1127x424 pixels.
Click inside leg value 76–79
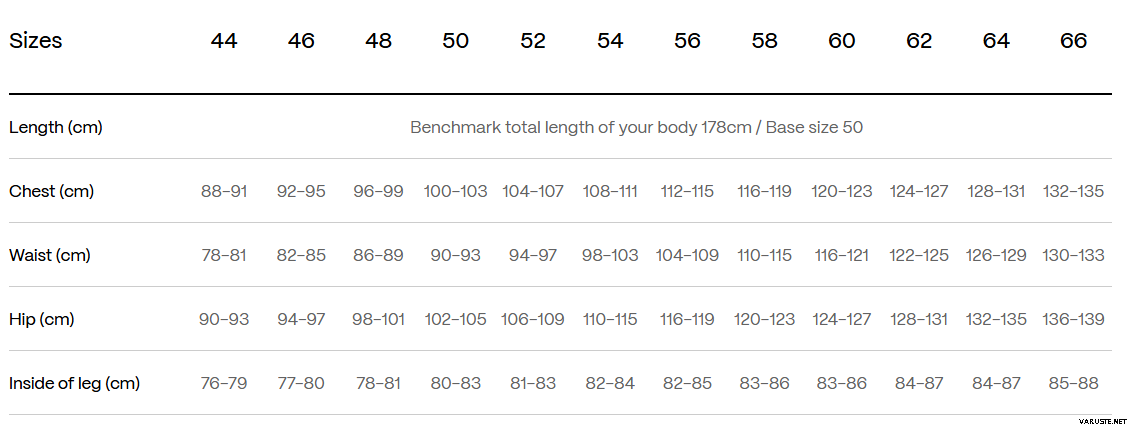click(224, 383)
